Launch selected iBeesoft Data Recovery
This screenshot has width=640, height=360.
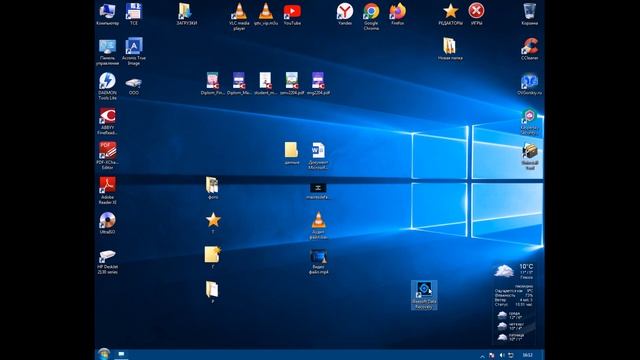coord(424,295)
